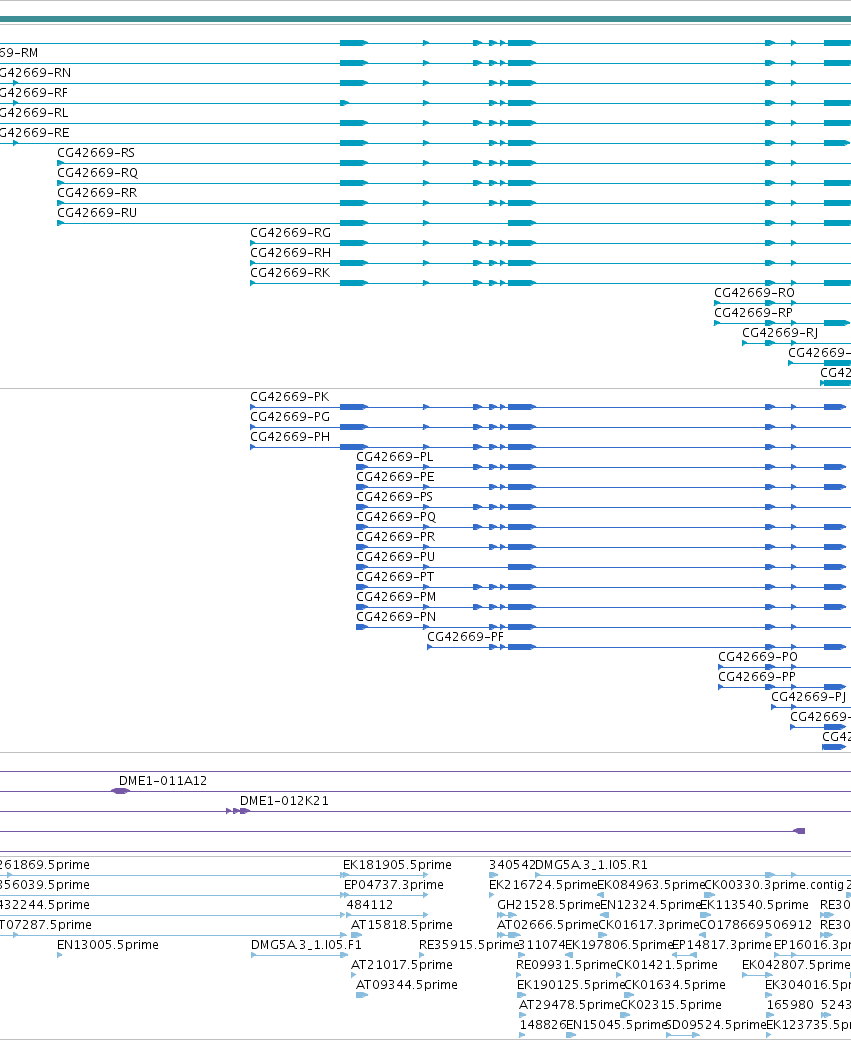The height and width of the screenshot is (1040, 851).
Task: Click EST label AT15818.5prime
Action: (401, 924)
